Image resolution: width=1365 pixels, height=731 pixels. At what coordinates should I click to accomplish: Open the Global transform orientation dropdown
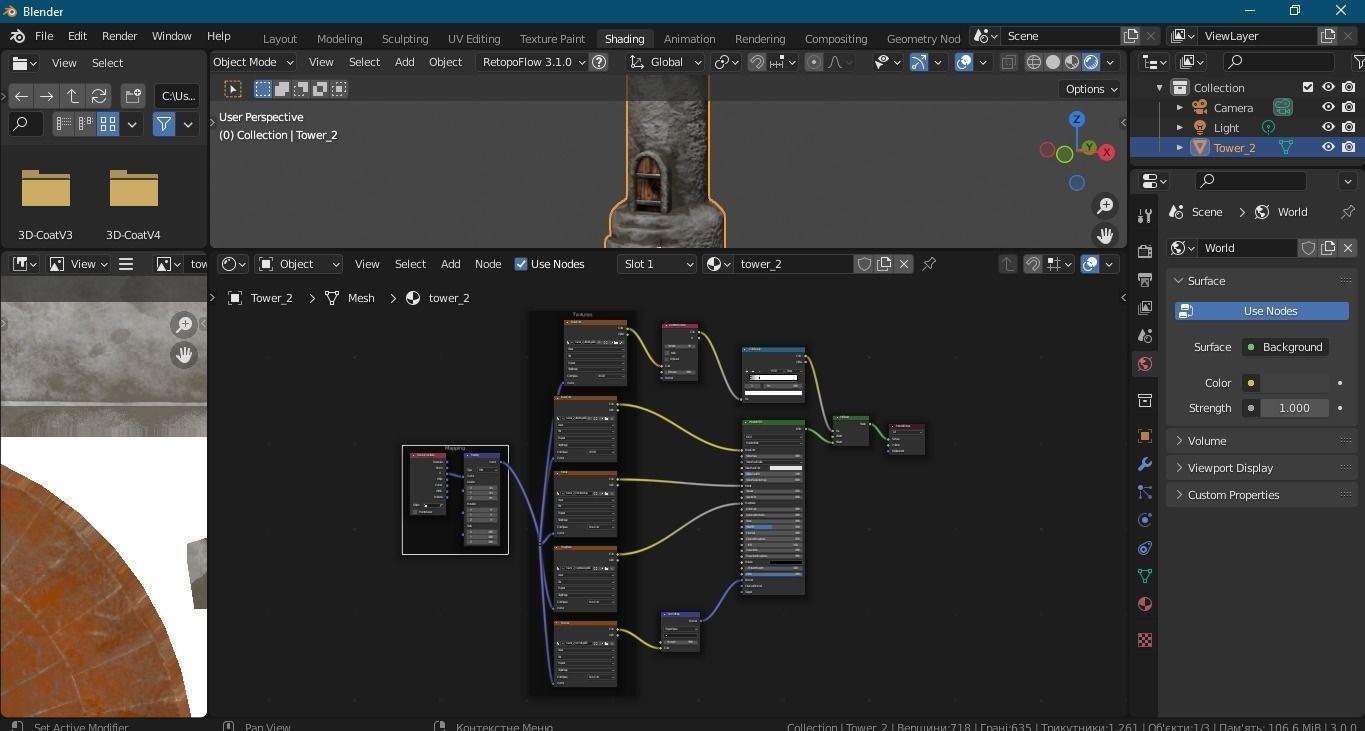click(666, 62)
